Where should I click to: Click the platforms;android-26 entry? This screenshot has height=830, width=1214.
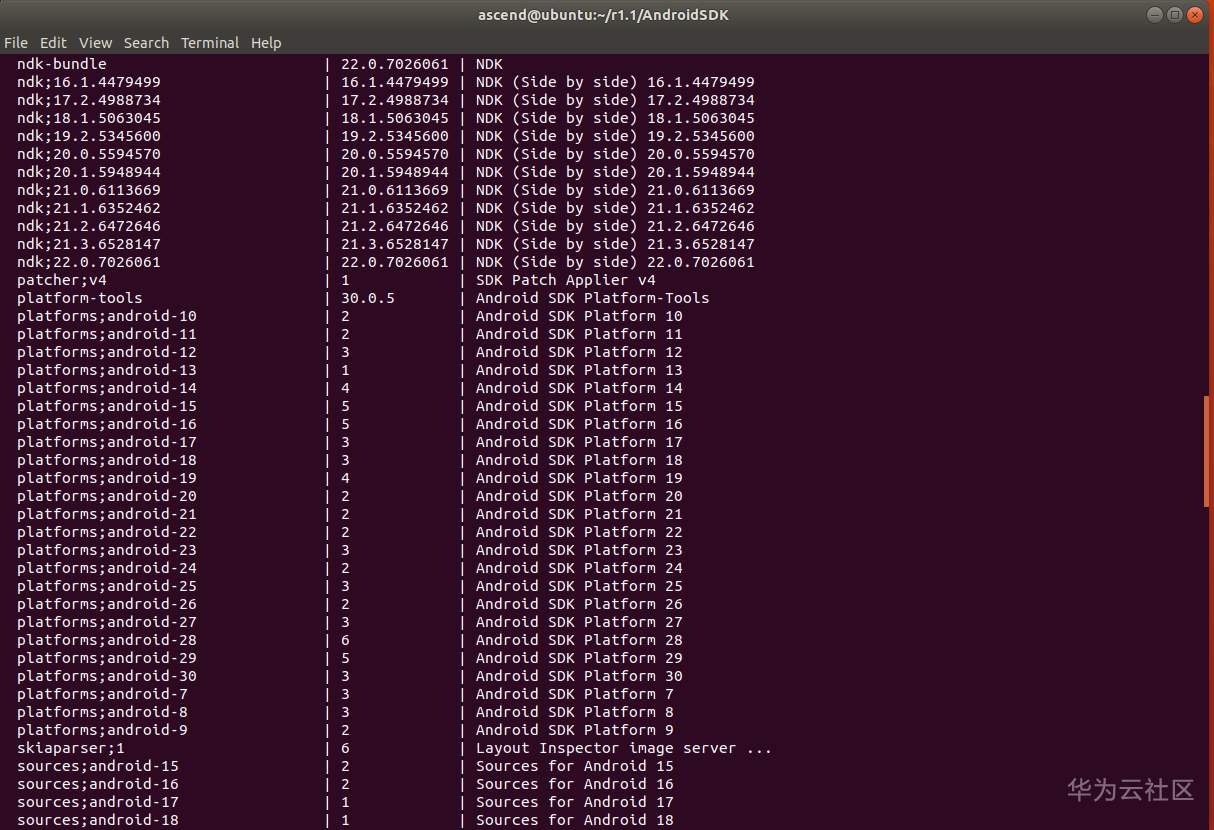click(x=107, y=604)
